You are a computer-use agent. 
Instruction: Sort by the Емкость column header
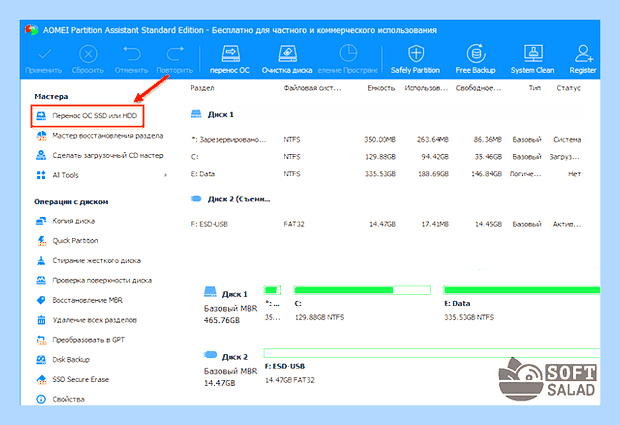coord(381,88)
